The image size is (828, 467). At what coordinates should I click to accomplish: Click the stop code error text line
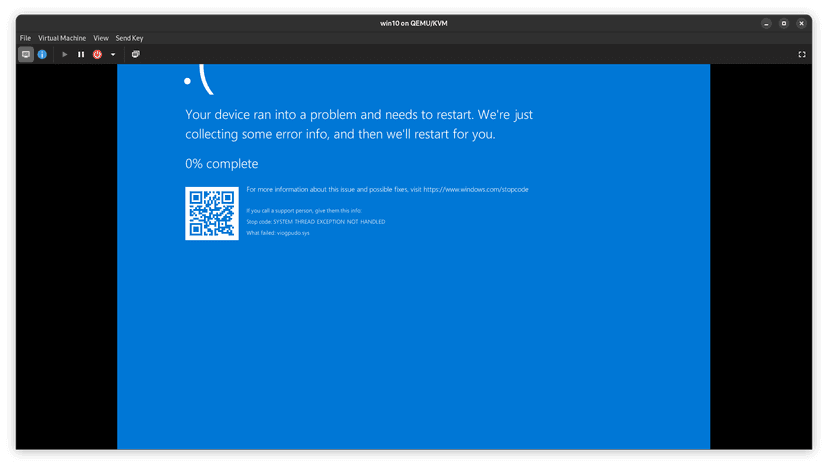tap(315, 222)
